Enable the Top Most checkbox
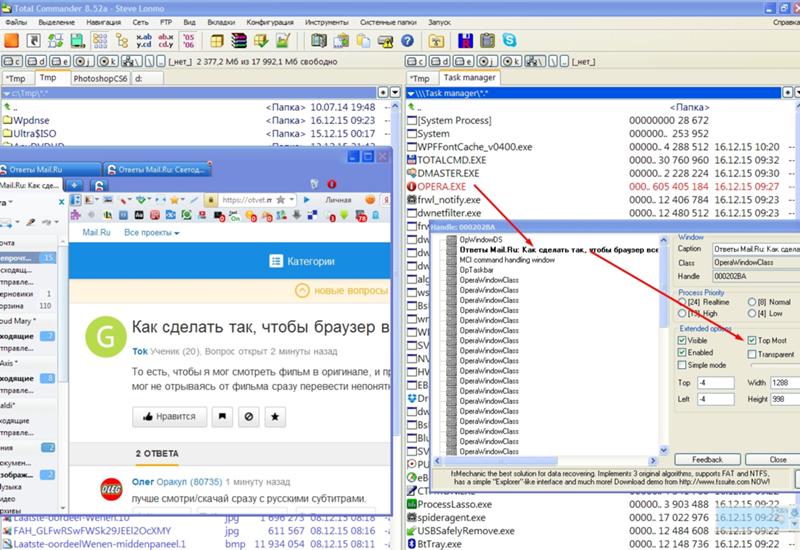800x550 pixels. 752,340
